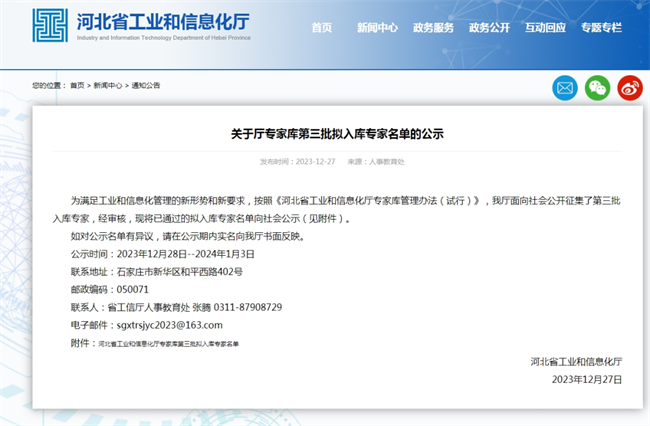Viewport: 650px width, 426px height.
Task: Select 政务服务 in the navigation bar
Action: tap(433, 28)
